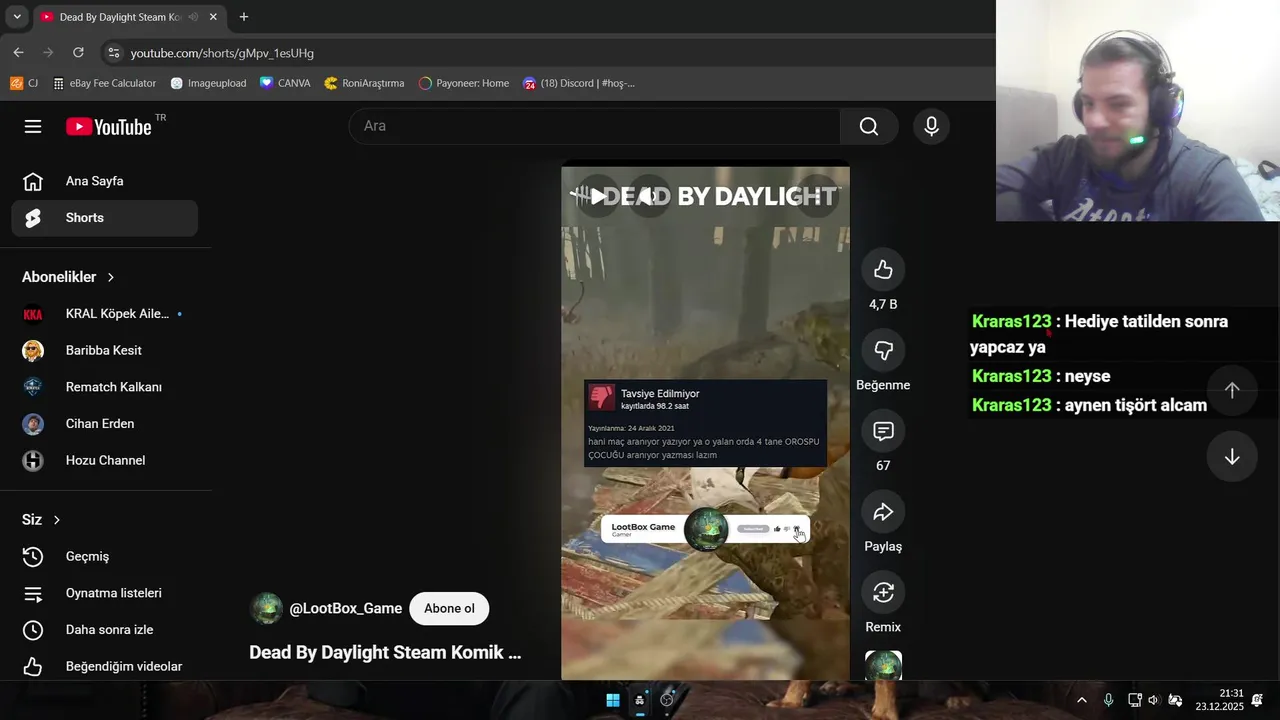Open the eBay Fee Calculator bookmark
The width and height of the screenshot is (1280, 720).
(104, 83)
